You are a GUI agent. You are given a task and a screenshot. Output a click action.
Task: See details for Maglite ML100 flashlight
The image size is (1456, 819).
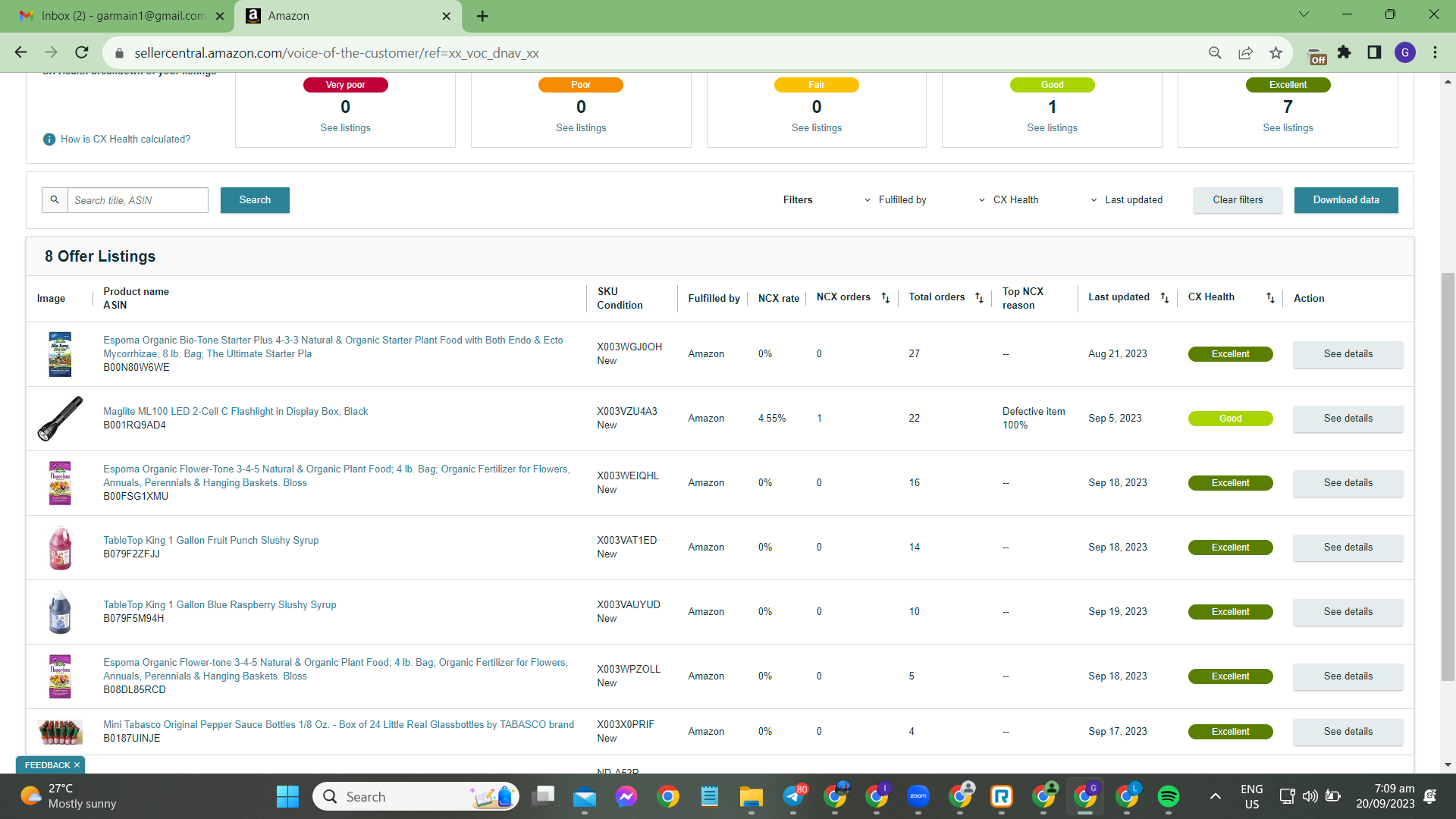pos(1348,419)
